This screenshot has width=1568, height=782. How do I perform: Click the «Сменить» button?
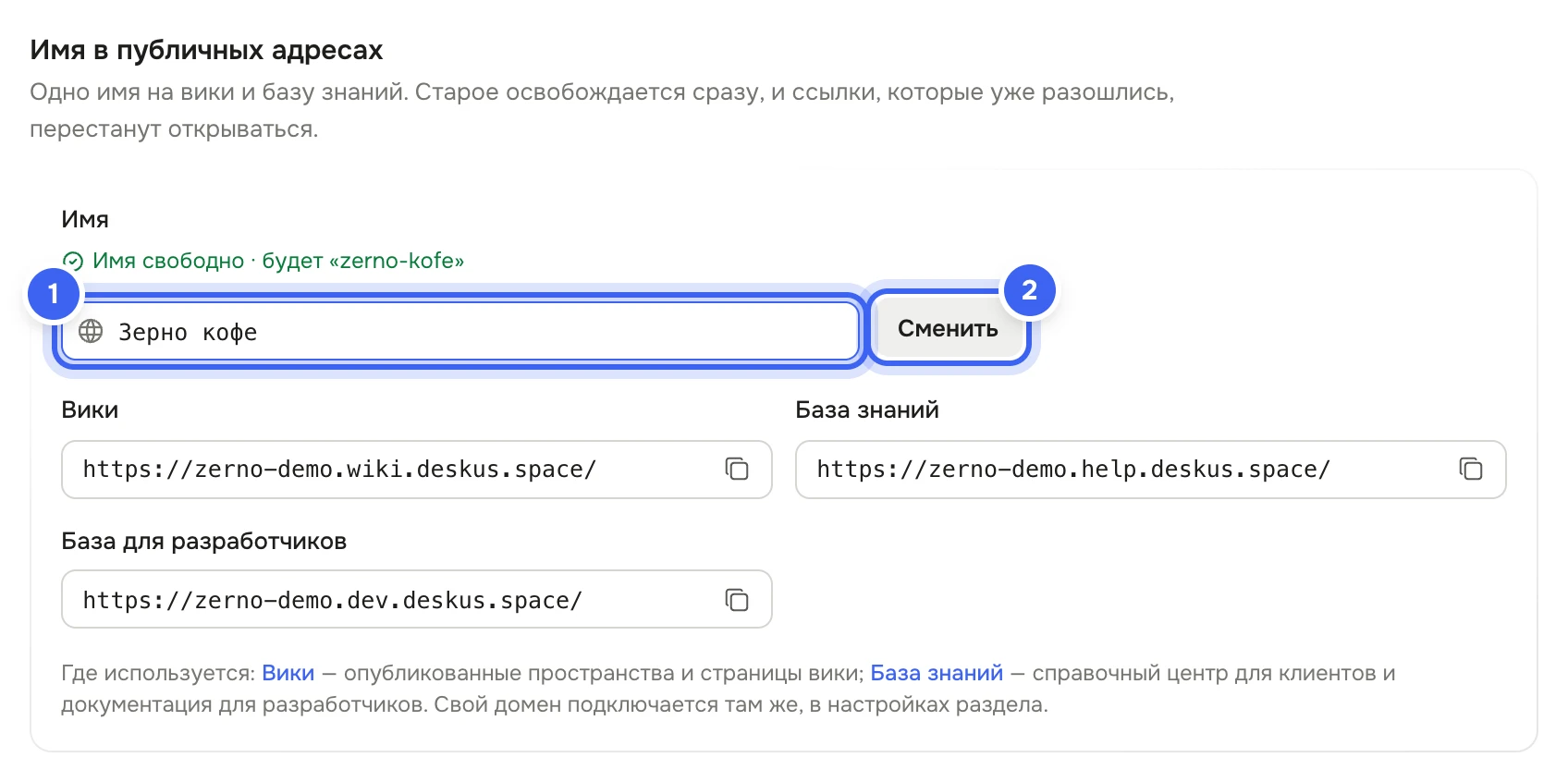948,329
